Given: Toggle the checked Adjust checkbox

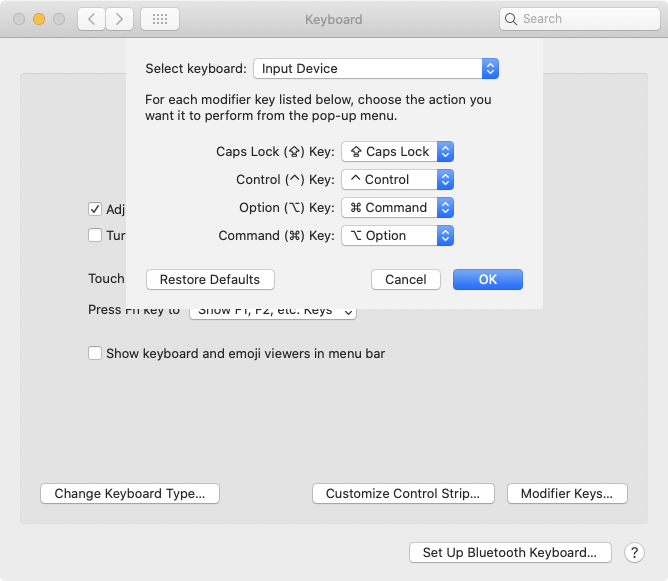Looking at the screenshot, I should click(x=96, y=209).
